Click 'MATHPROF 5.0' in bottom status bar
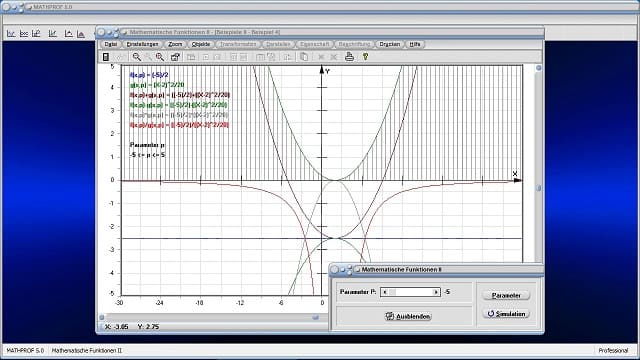640x360 pixels. [x=25, y=350]
